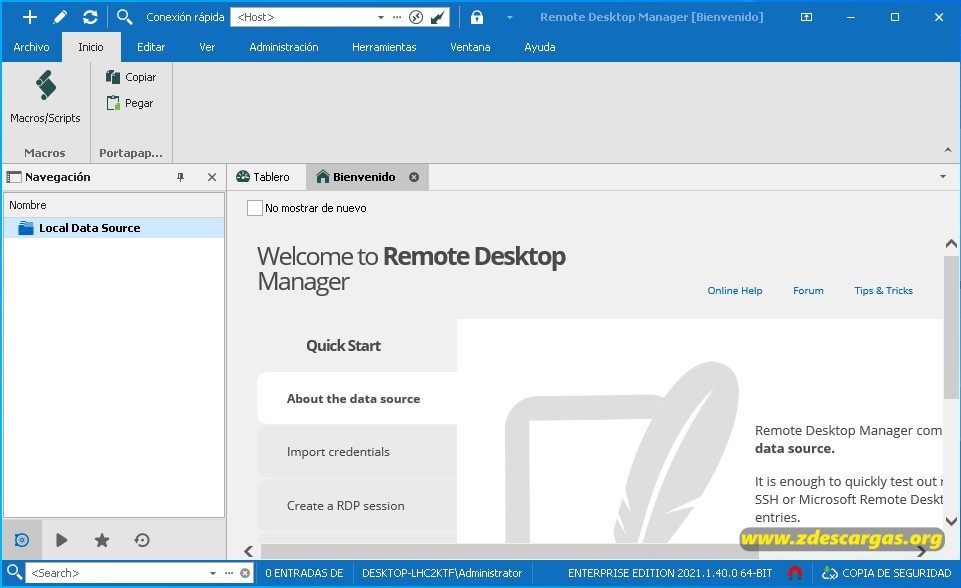Select the vault navigation view icon
This screenshot has width=961, height=588.
(x=22, y=540)
